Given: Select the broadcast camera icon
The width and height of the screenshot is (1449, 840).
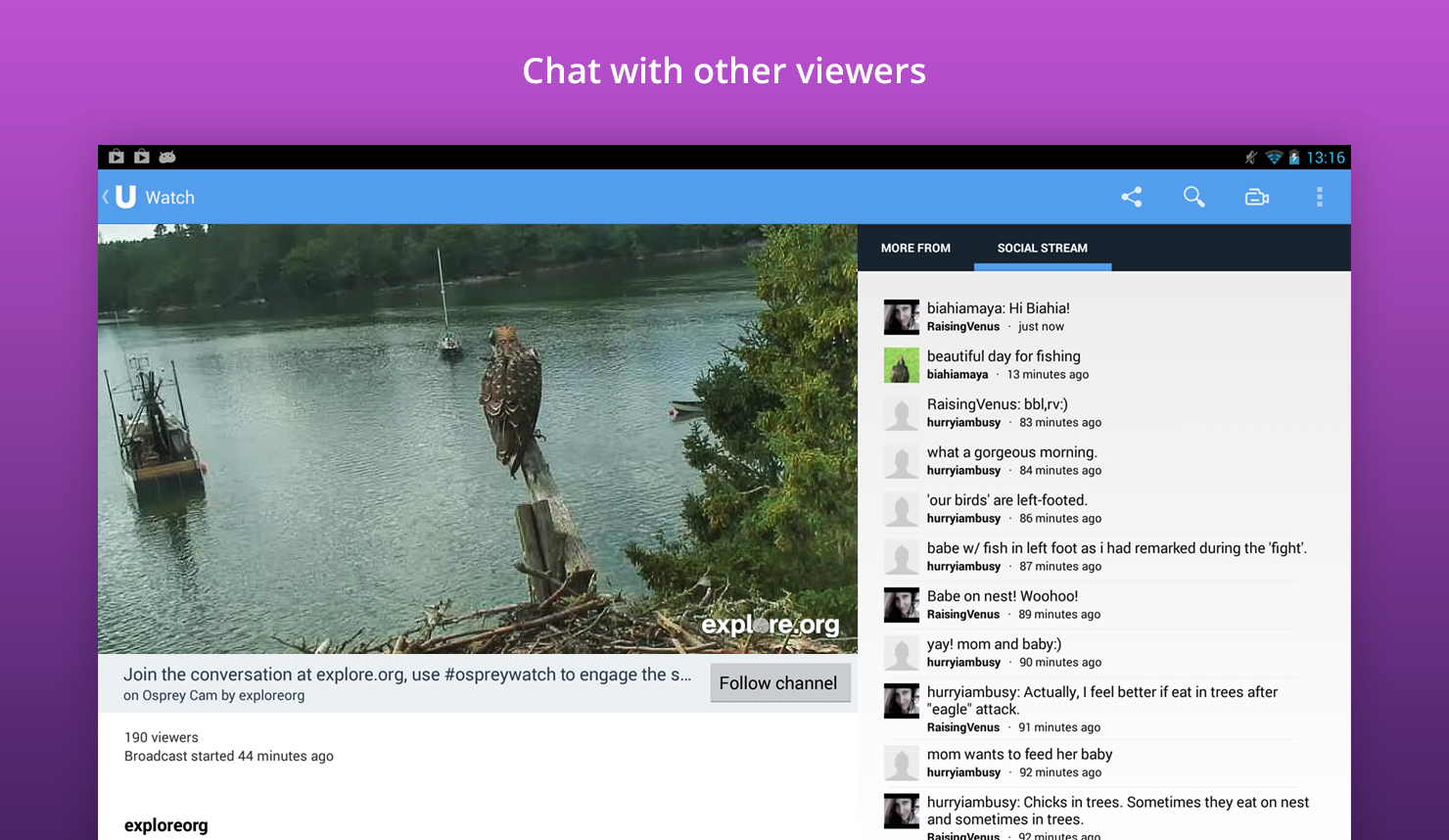Looking at the screenshot, I should pos(1256,197).
